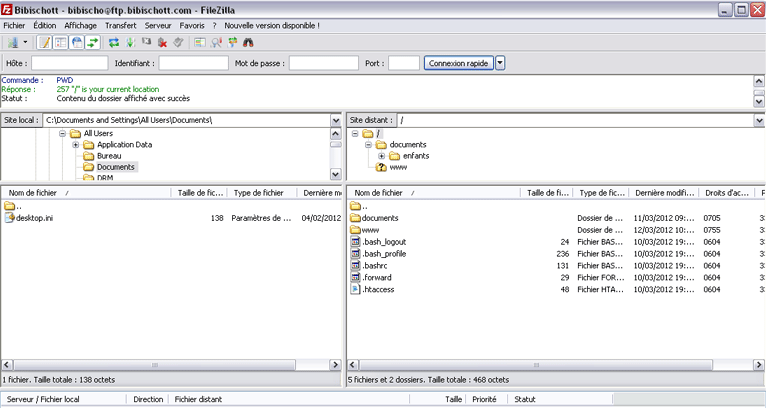Search remote files with binoculars icon
The width and height of the screenshot is (766, 408).
pos(248,43)
